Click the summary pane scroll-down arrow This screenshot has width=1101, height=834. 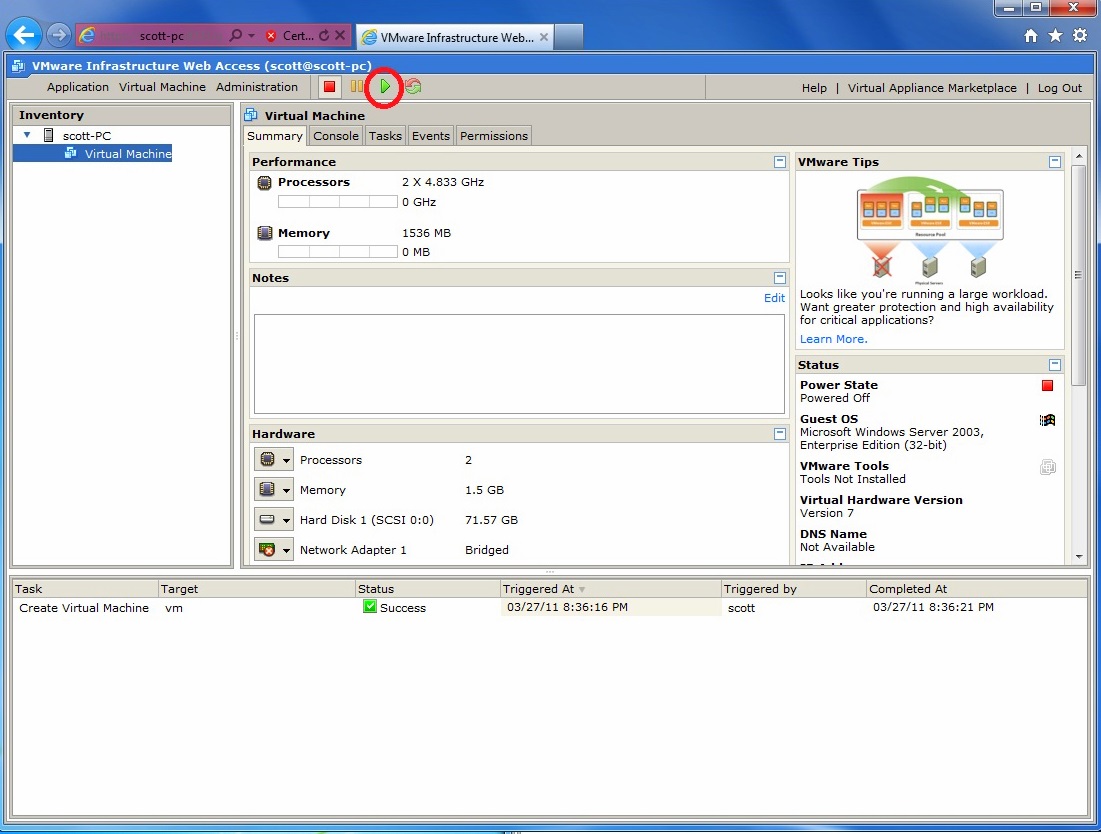point(1079,557)
